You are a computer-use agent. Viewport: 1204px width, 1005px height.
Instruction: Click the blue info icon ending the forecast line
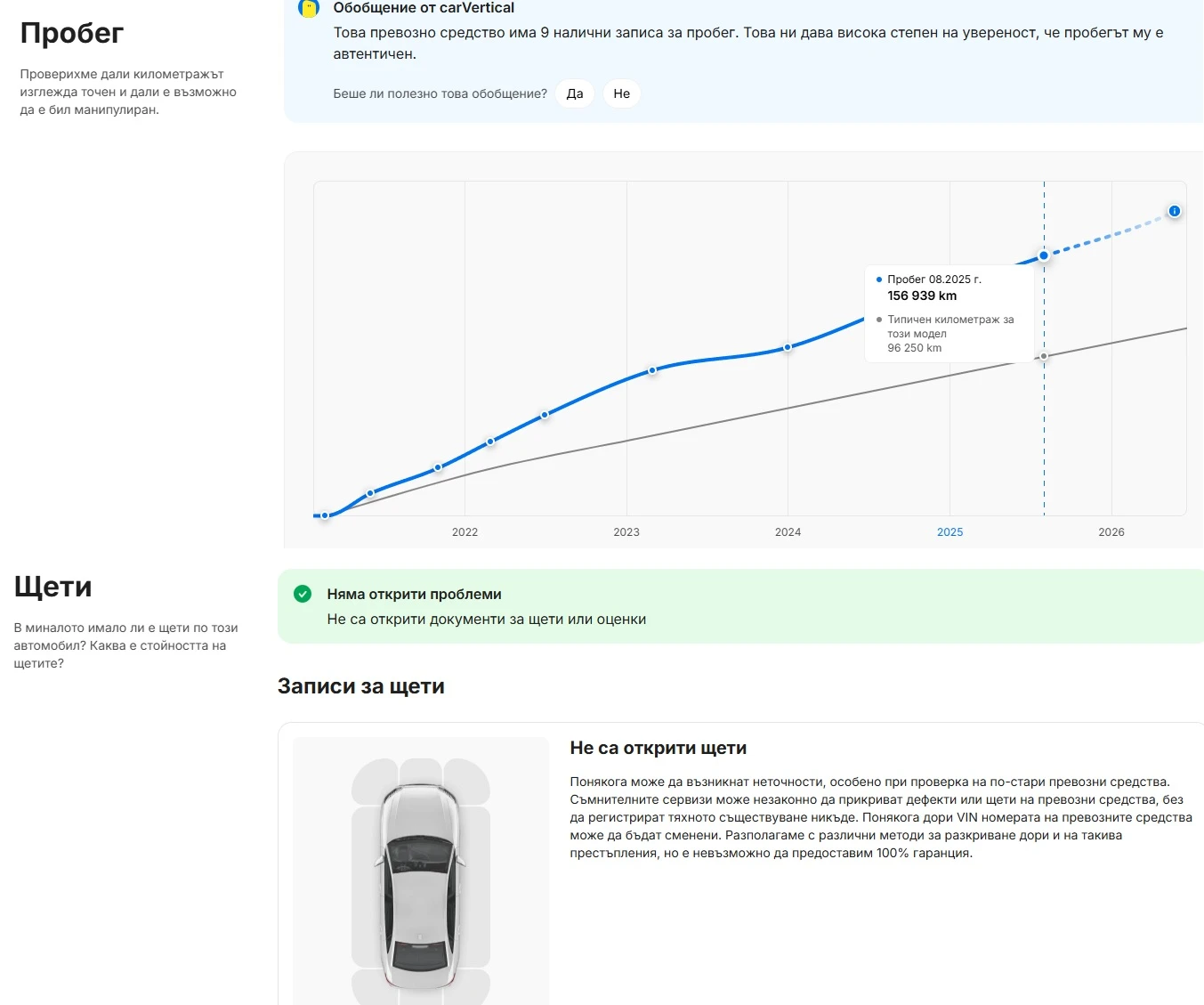[1175, 211]
